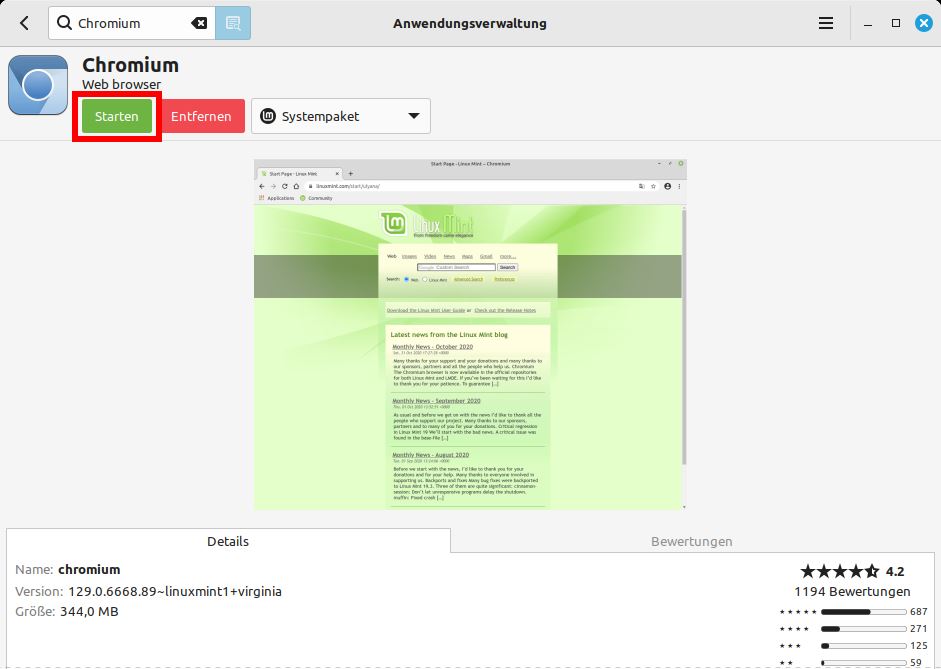Image resolution: width=941 pixels, height=669 pixels.
Task: Click the back arrow to return
Action: coord(22,22)
